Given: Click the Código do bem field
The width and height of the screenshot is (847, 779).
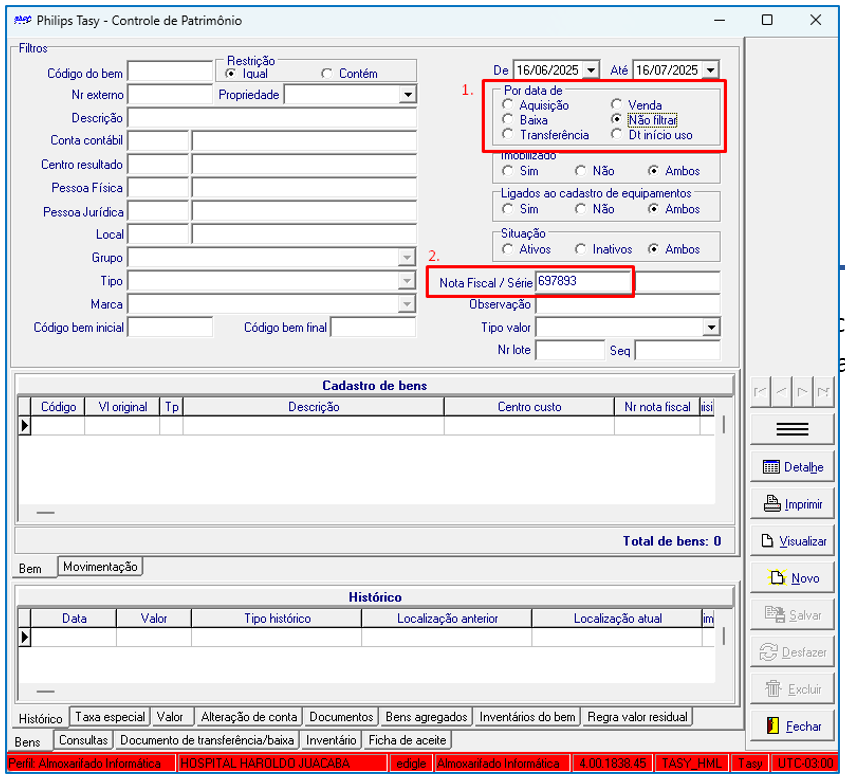Looking at the screenshot, I should pyautogui.click(x=170, y=72).
